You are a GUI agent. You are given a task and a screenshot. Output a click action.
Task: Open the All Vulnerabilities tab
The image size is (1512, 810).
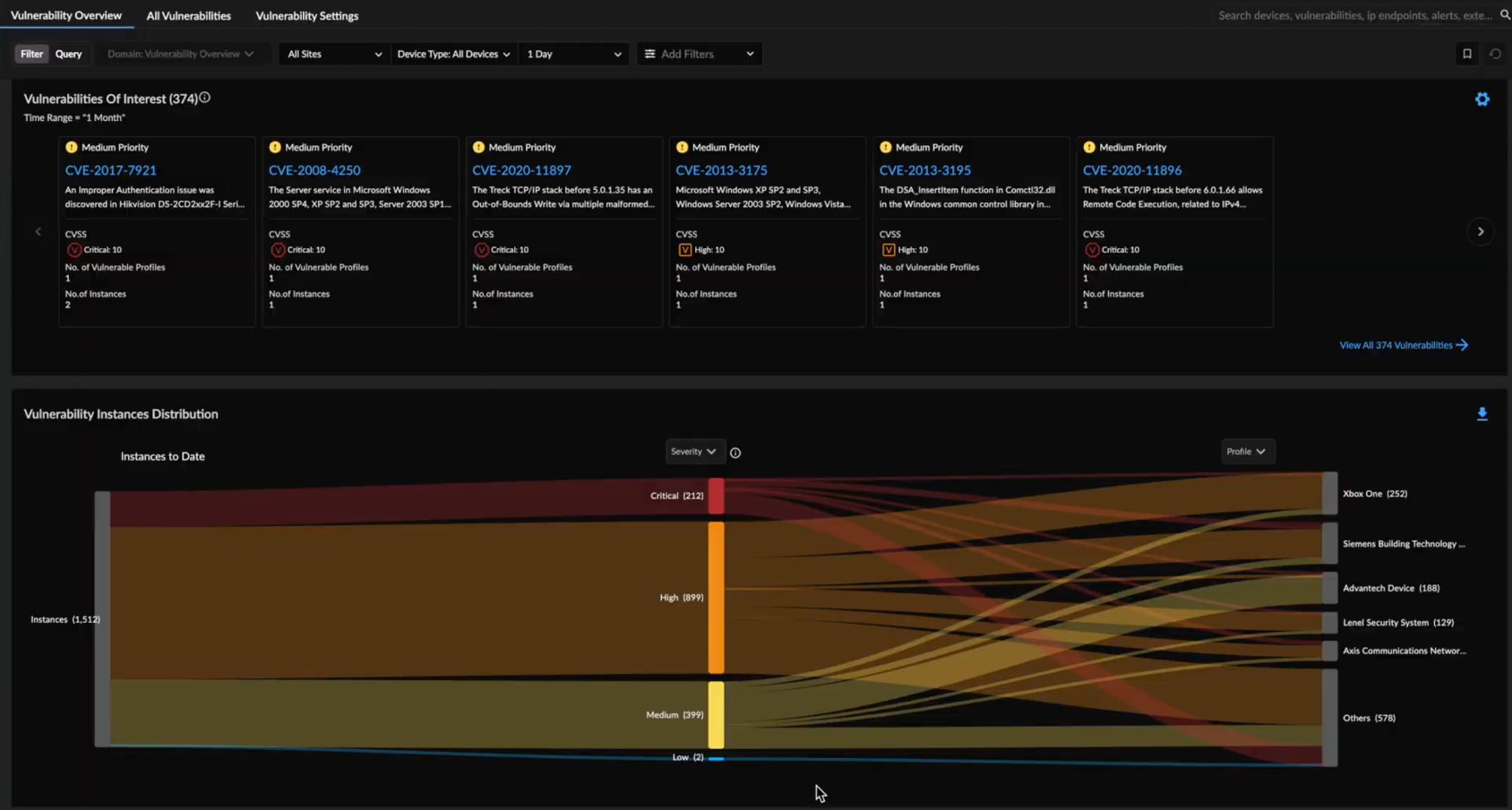pos(188,16)
